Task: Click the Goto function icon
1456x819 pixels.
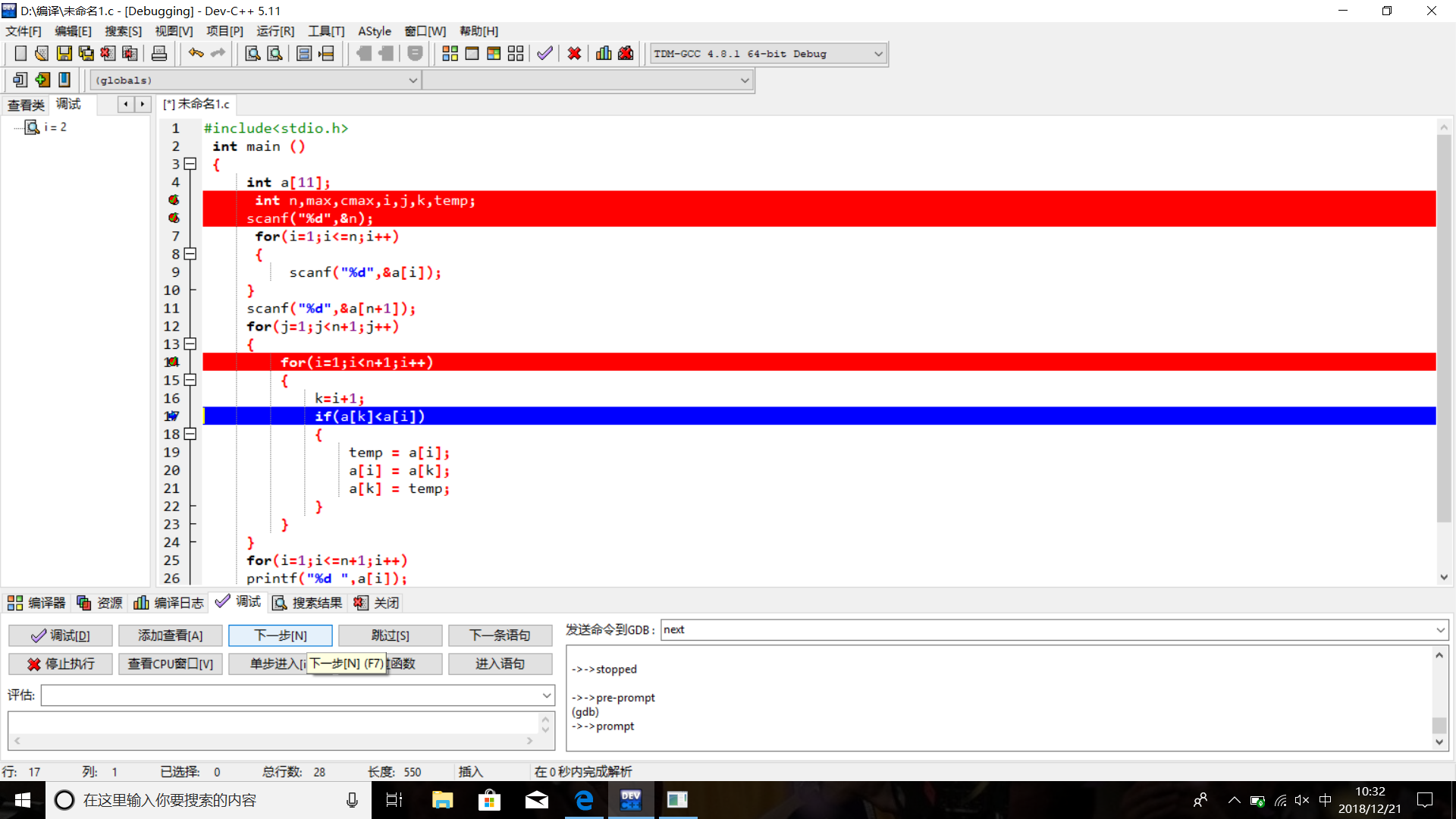Action: point(304,54)
